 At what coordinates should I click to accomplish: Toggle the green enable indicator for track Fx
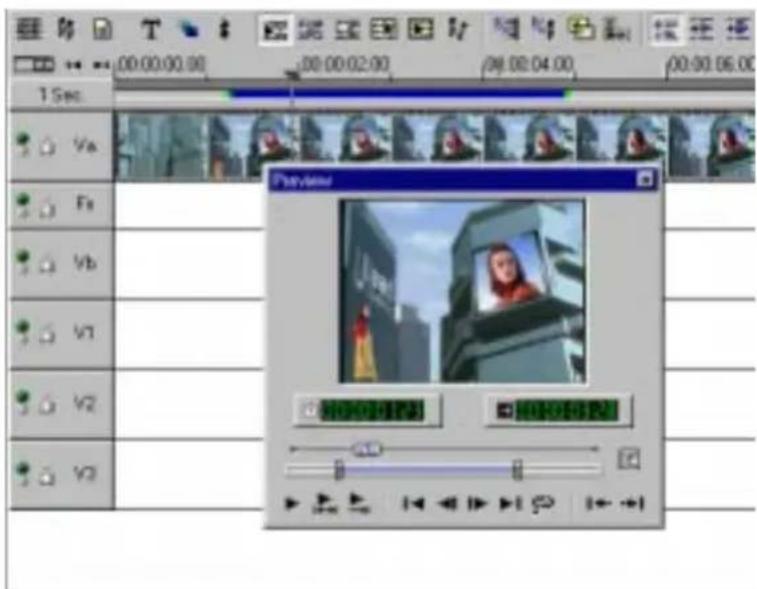point(23,205)
